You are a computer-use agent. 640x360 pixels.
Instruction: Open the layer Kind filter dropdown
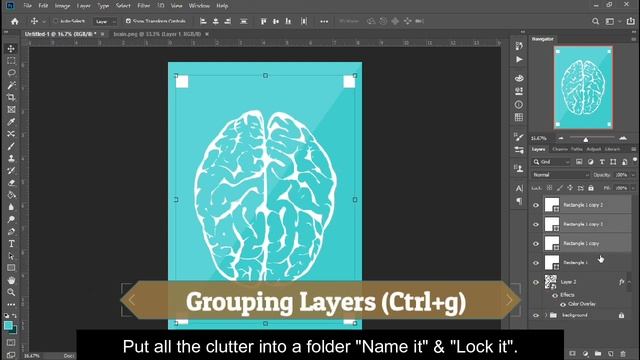pos(551,162)
